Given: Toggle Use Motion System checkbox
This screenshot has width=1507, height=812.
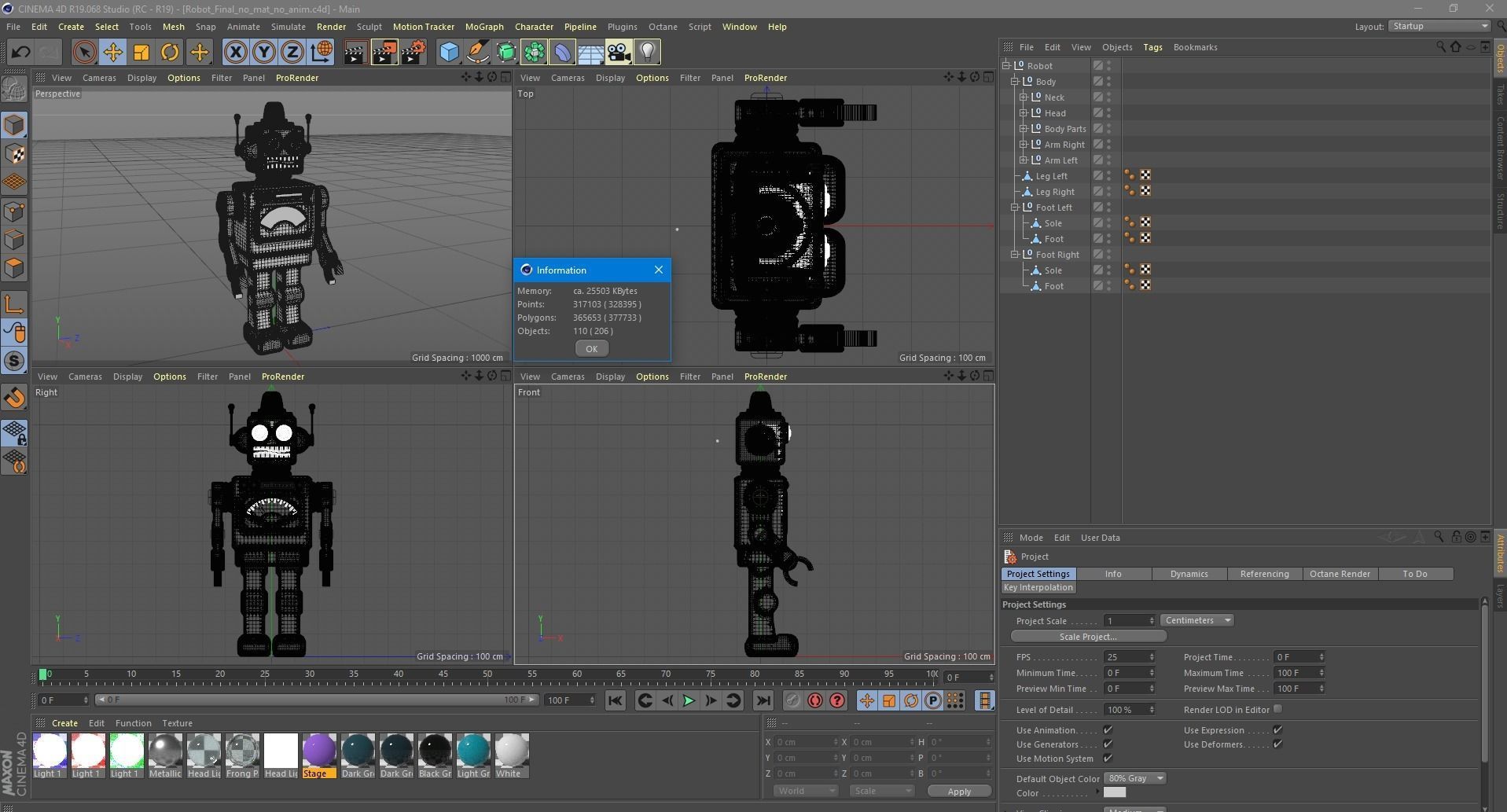Looking at the screenshot, I should pos(1108,759).
